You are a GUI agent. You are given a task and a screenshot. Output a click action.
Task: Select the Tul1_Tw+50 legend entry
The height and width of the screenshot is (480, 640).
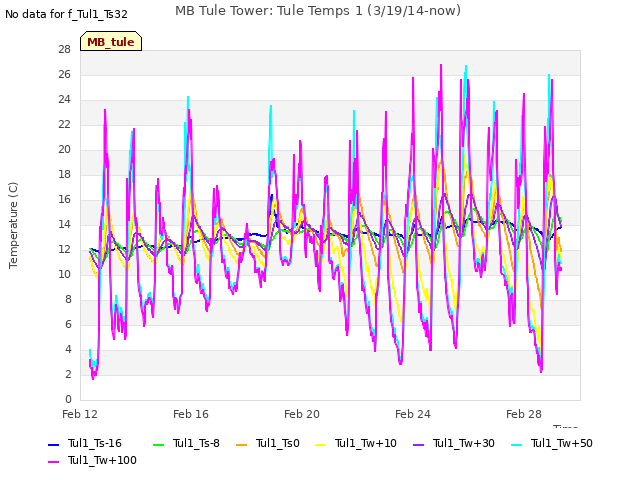(x=552, y=443)
